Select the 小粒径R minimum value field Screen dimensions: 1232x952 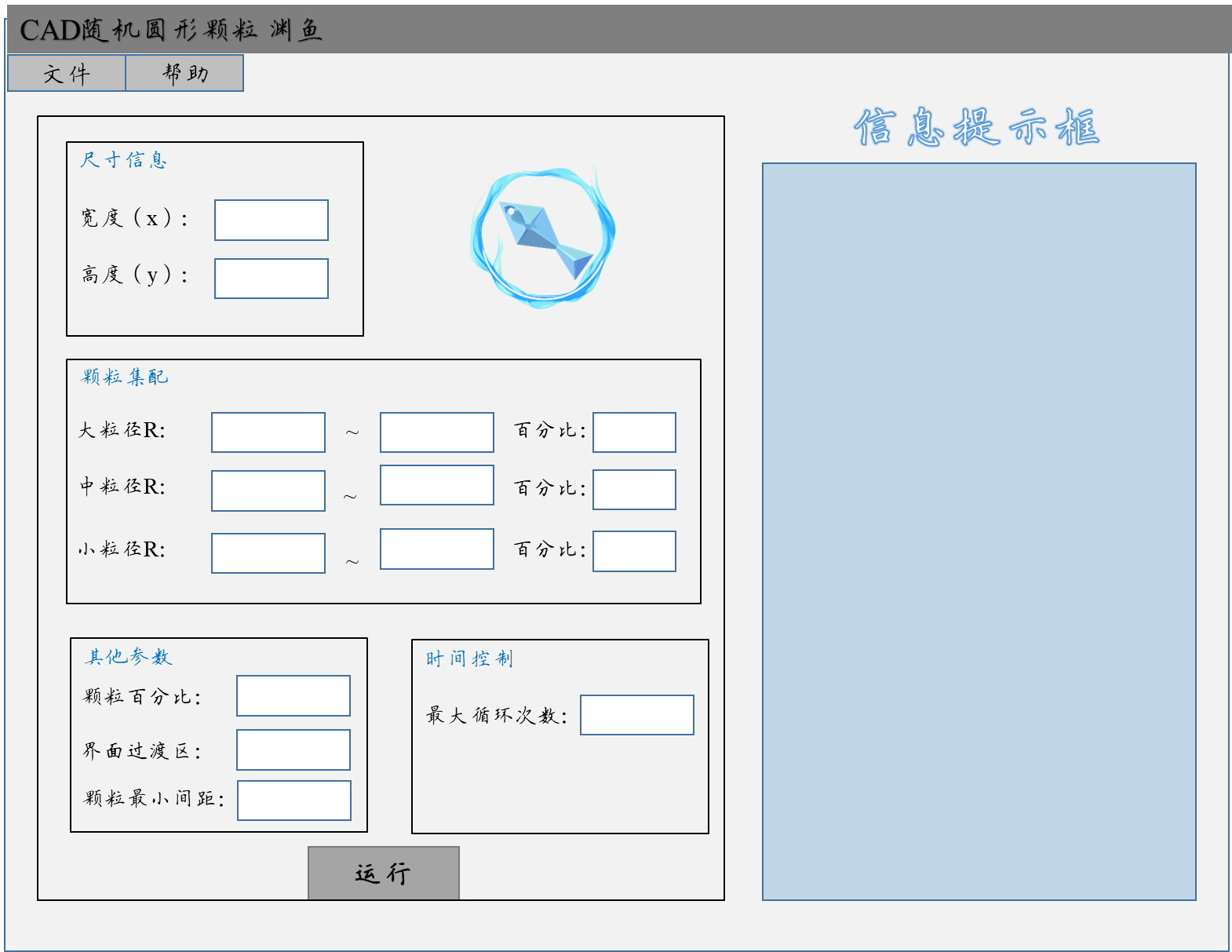pos(268,553)
